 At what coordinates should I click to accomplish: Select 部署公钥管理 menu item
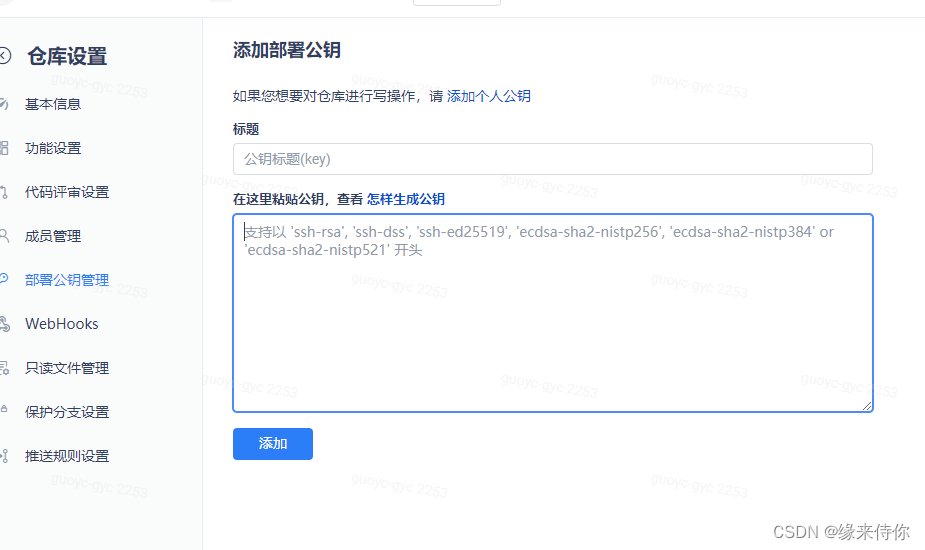67,280
